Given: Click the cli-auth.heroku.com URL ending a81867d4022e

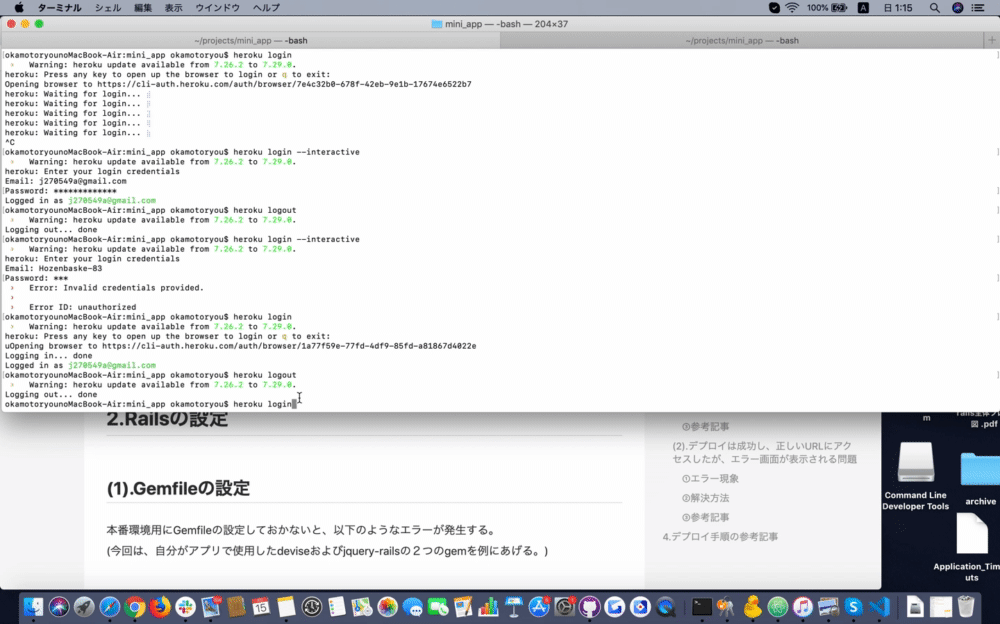Looking at the screenshot, I should point(289,346).
